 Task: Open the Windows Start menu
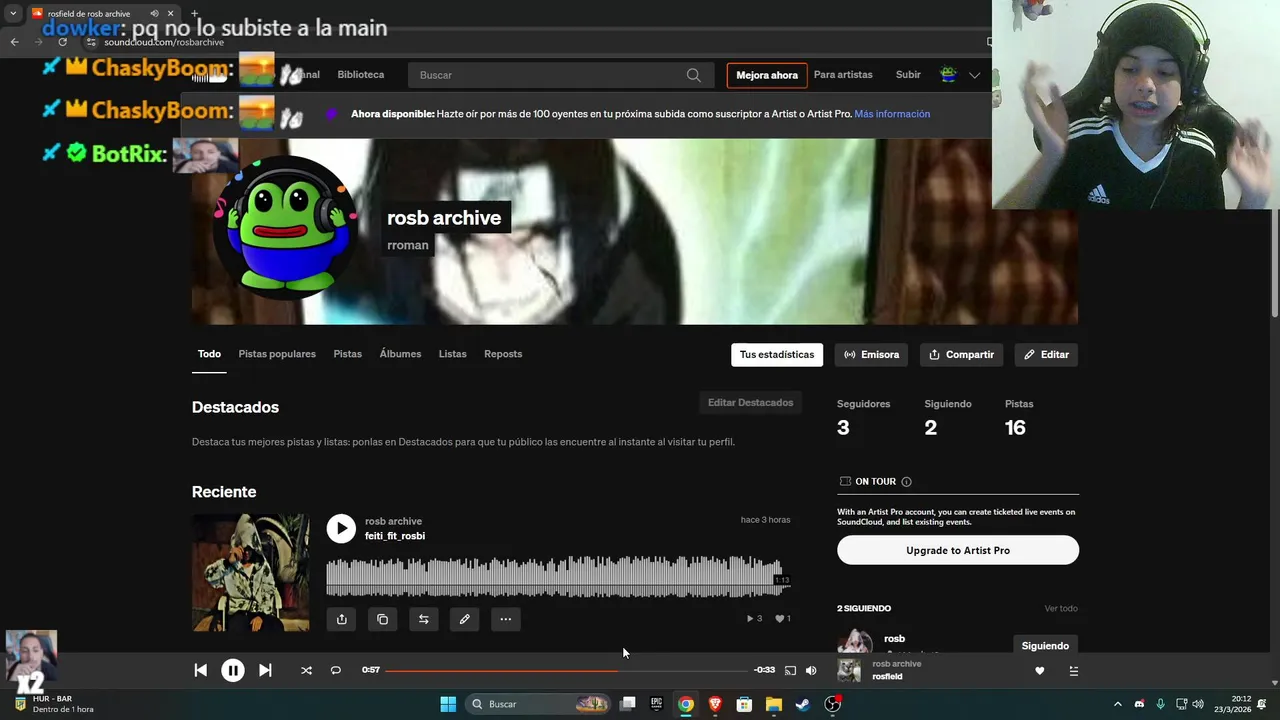point(448,704)
